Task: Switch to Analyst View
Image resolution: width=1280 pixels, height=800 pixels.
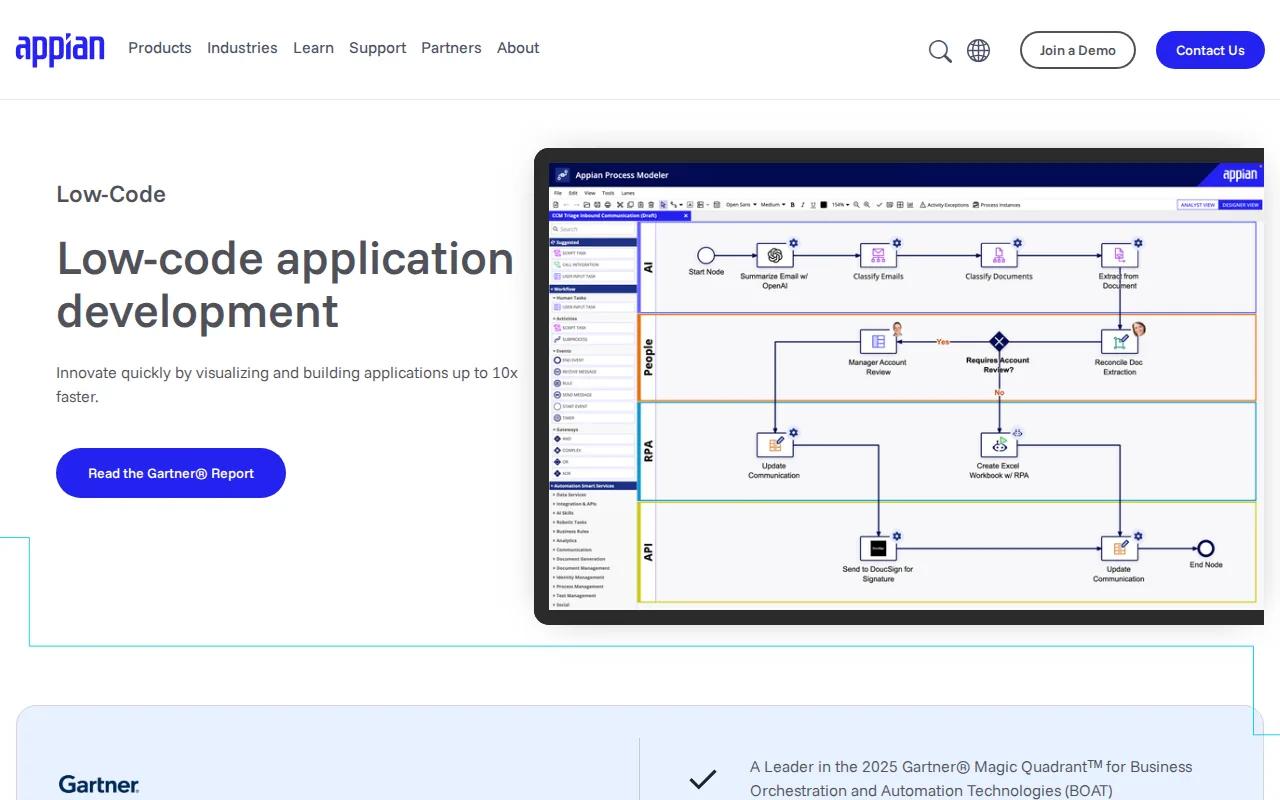Action: pyautogui.click(x=1197, y=205)
